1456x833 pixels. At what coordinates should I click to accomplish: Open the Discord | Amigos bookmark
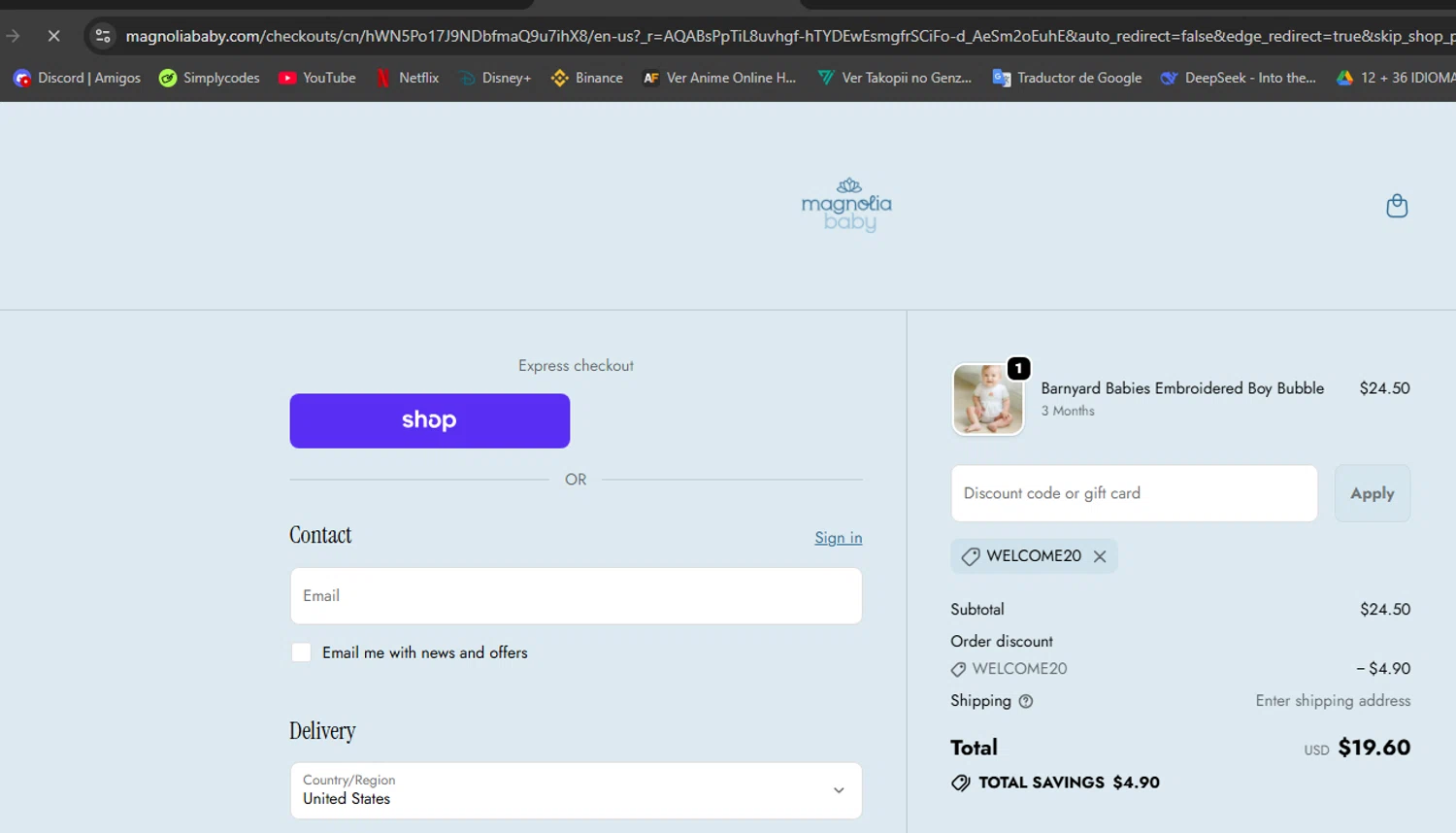pos(77,78)
